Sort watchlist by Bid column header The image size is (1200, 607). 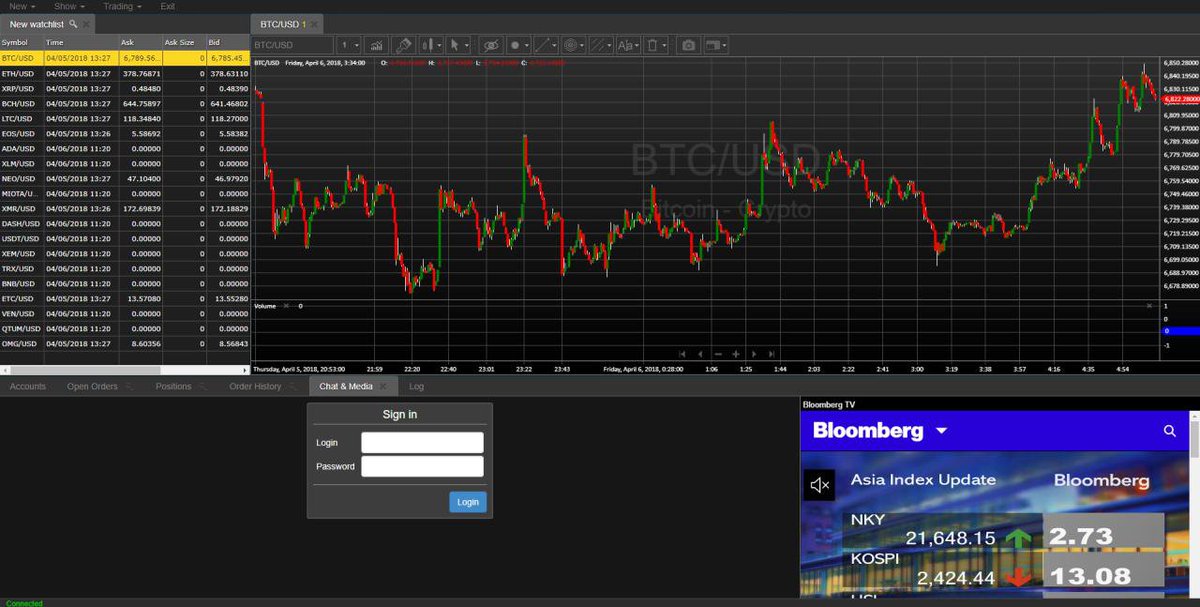[x=228, y=43]
